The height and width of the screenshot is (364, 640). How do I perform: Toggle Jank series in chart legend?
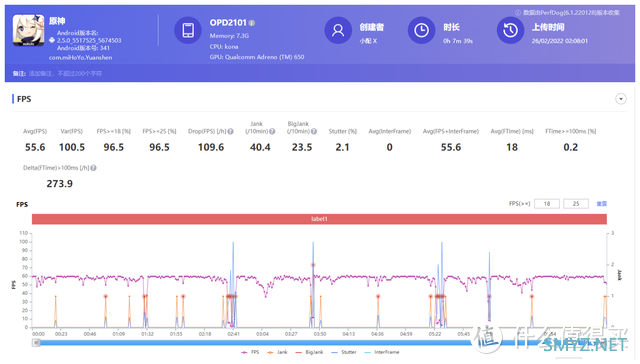point(278,352)
